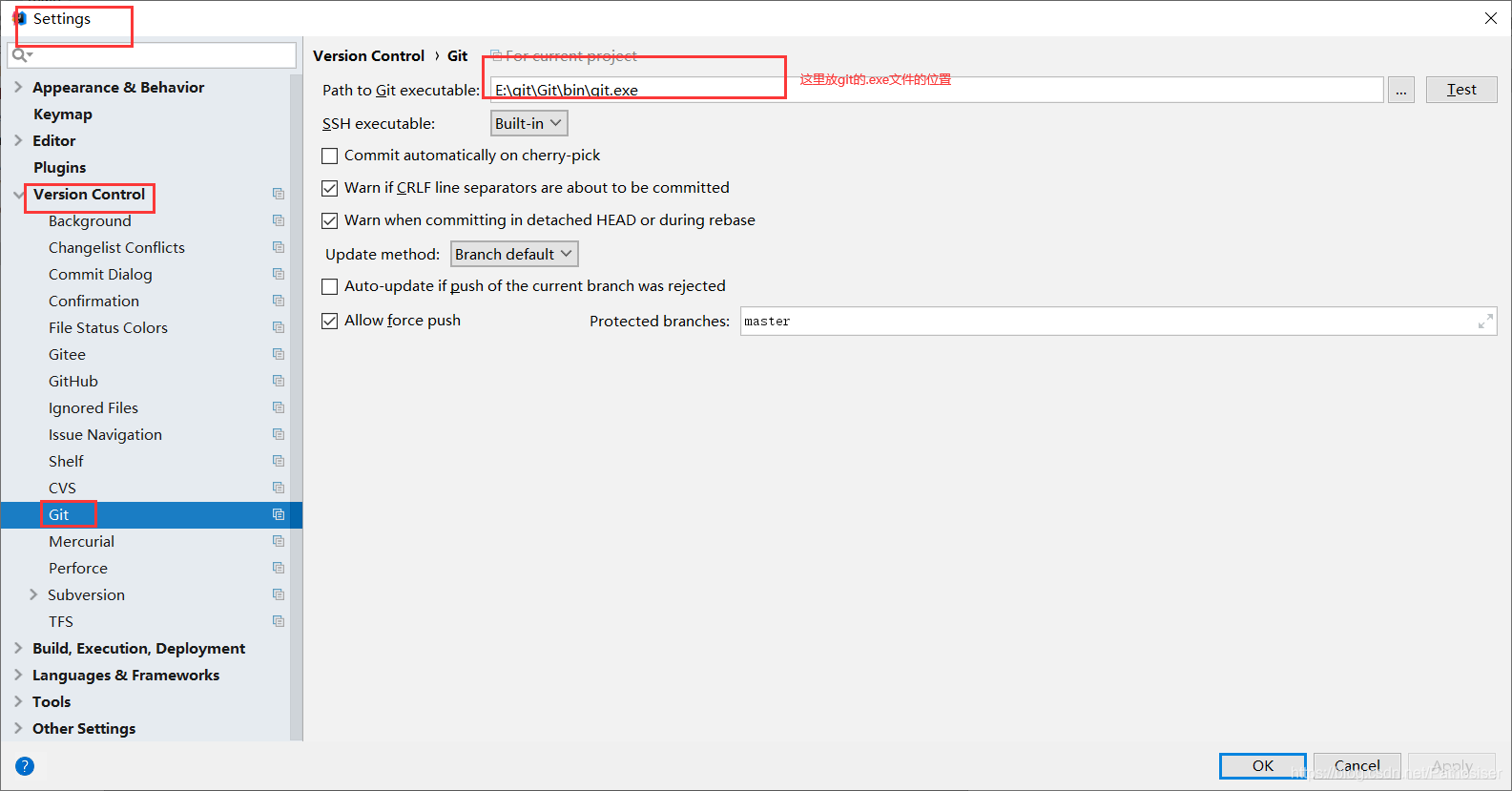Open the Issue Navigation settings page
Screen dimensions: 1512x791
point(105,434)
